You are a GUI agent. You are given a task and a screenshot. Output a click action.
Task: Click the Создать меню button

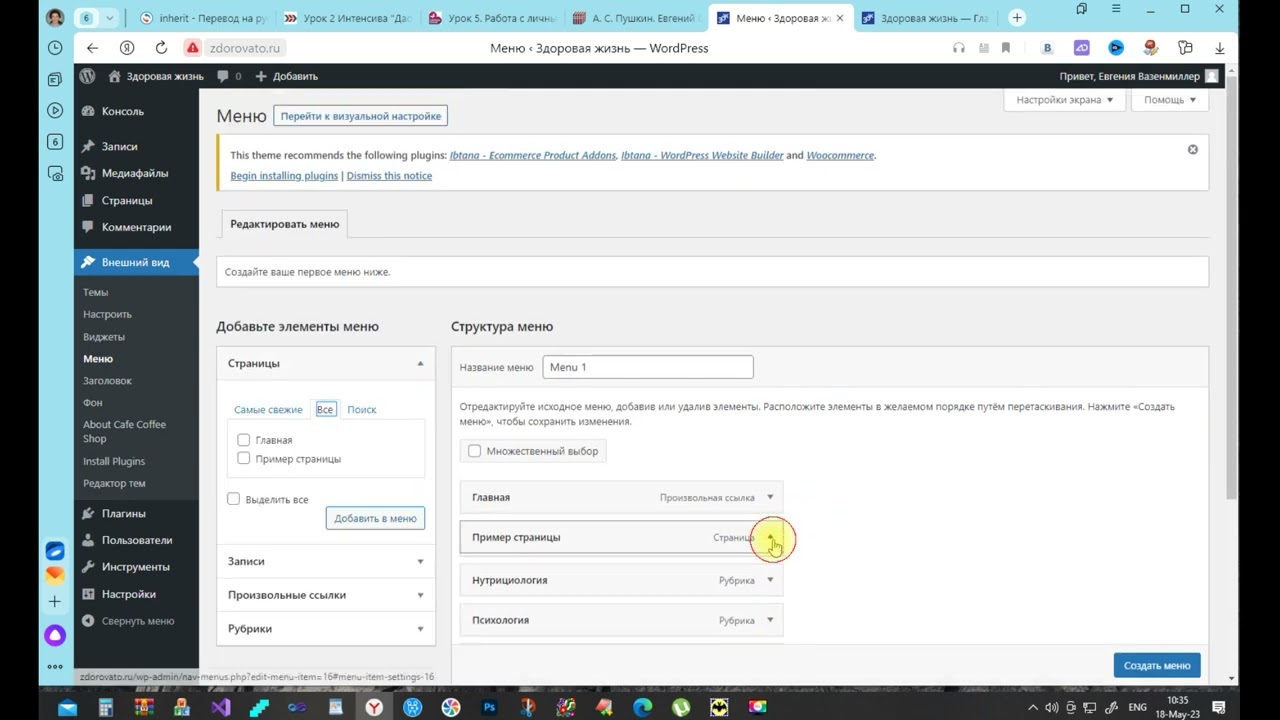coord(1157,665)
